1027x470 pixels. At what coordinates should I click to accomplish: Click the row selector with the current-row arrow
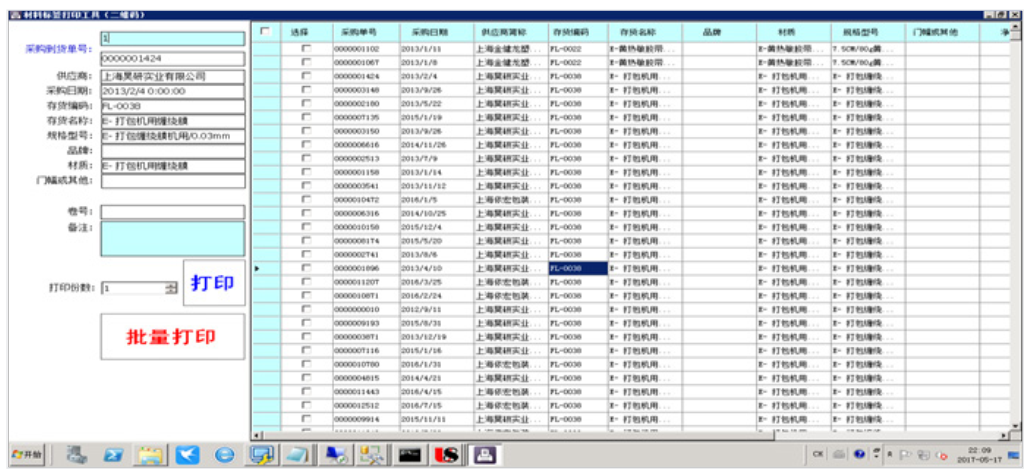click(x=266, y=268)
